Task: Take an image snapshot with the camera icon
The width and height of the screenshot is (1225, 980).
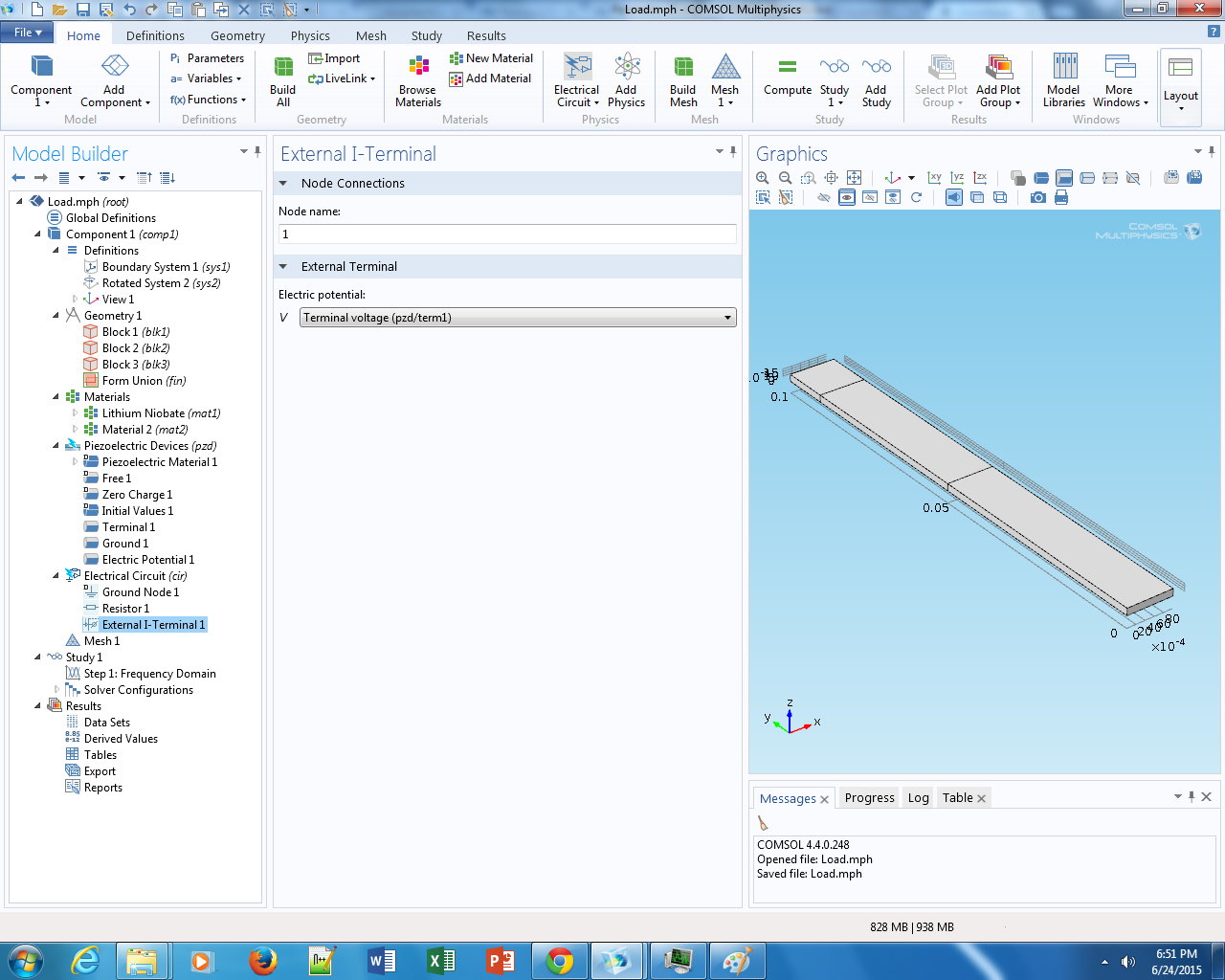Action: coord(1037,197)
